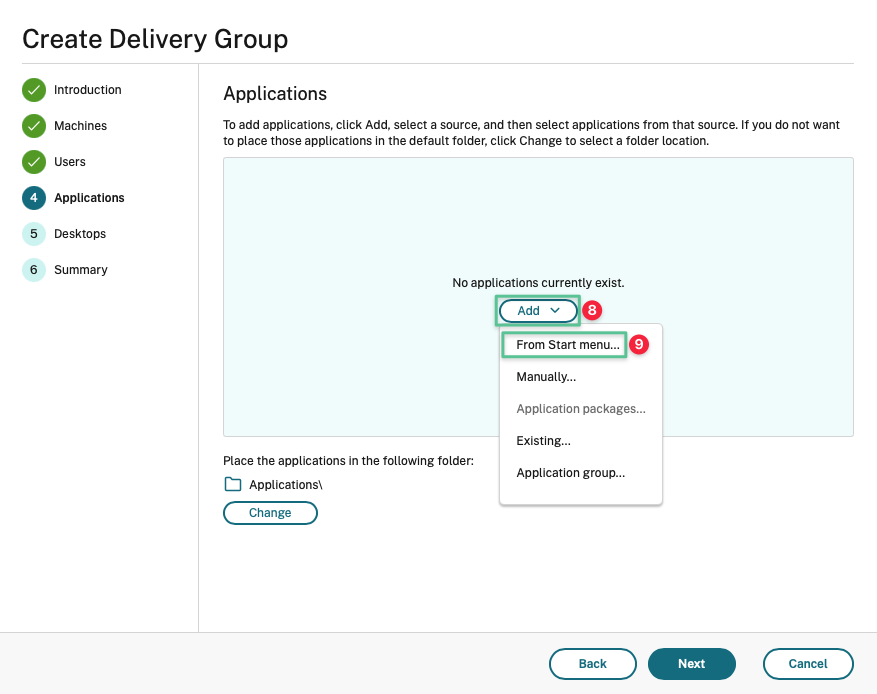Open the Summary wizard step
877x694 pixels.
pos(81,270)
